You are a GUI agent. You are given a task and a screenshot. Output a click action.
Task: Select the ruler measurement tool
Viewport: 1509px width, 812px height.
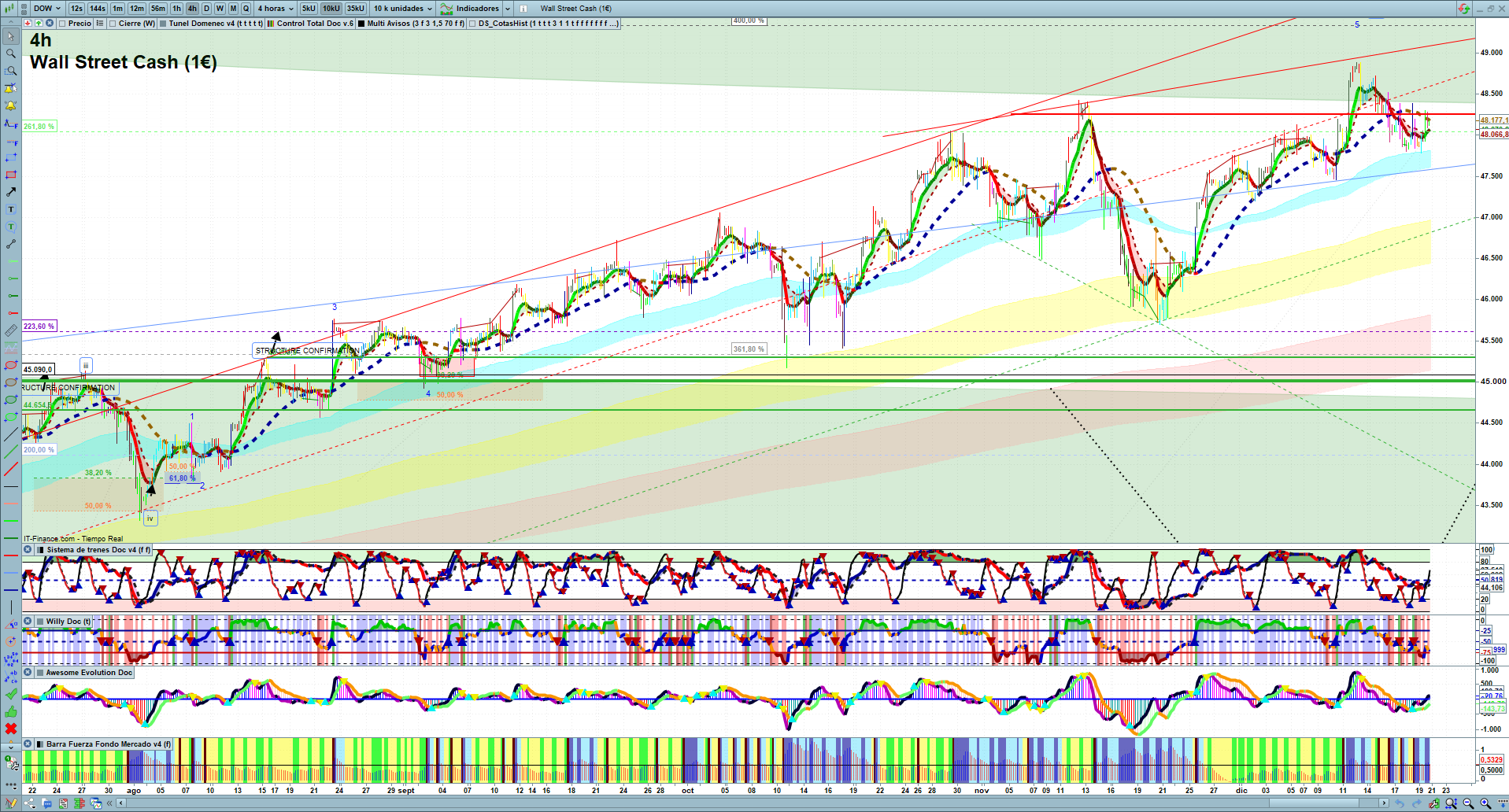11,331
